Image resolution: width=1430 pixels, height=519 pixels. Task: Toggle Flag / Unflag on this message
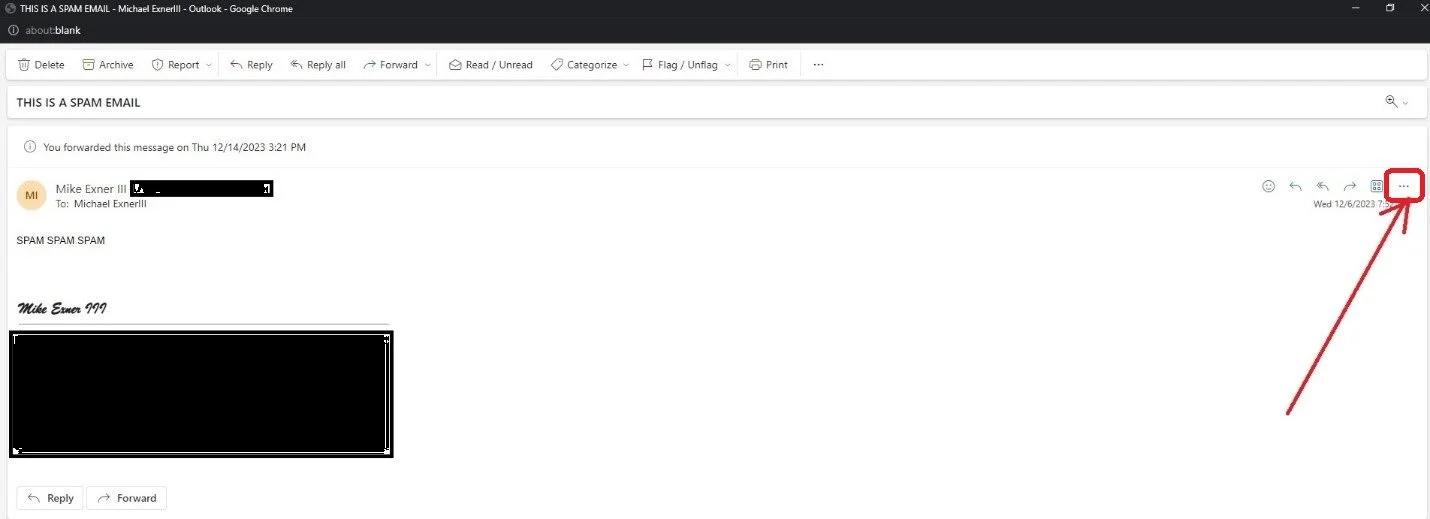(x=679, y=65)
